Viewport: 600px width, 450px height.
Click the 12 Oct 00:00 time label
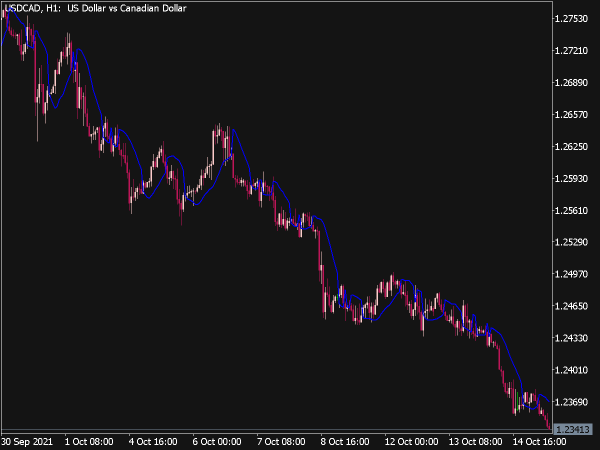(411, 442)
